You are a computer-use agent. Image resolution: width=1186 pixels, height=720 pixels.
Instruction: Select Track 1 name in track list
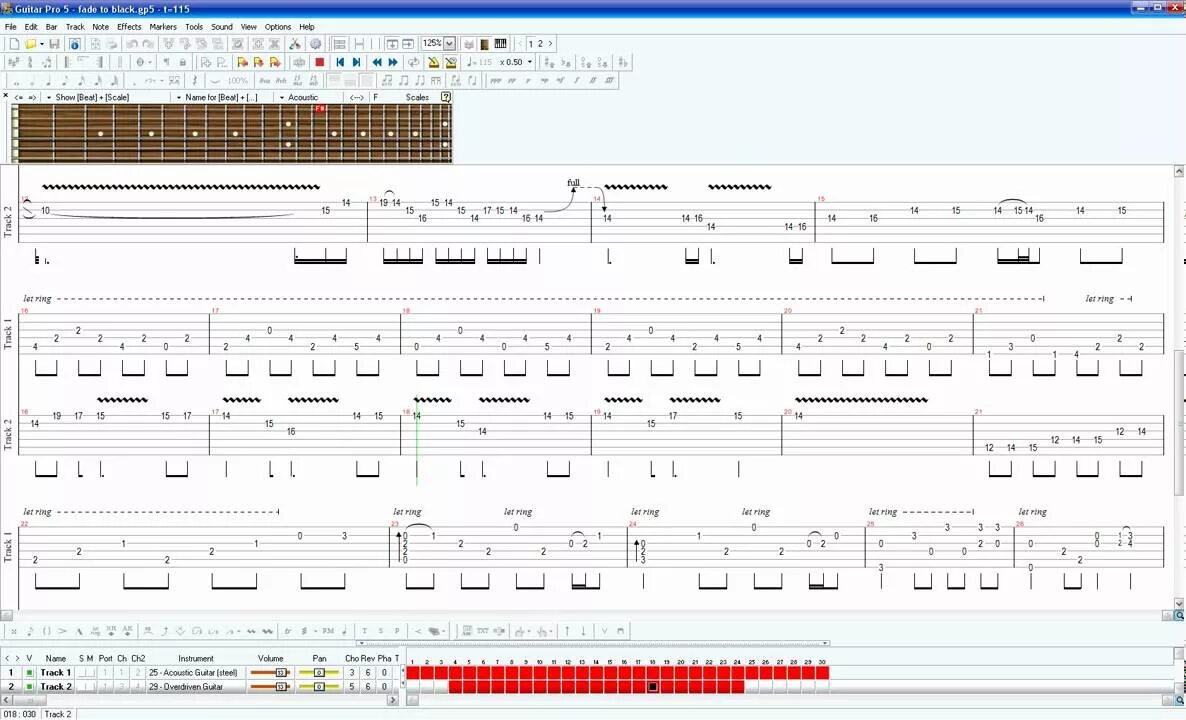tap(56, 672)
